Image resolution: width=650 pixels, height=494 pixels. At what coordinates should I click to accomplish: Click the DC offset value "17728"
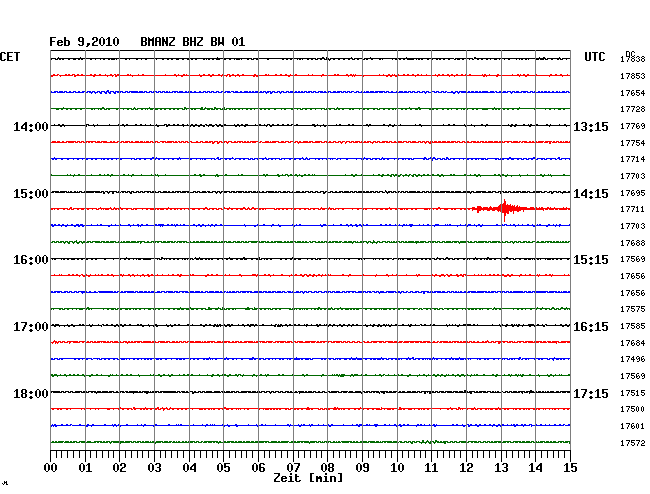(633, 109)
